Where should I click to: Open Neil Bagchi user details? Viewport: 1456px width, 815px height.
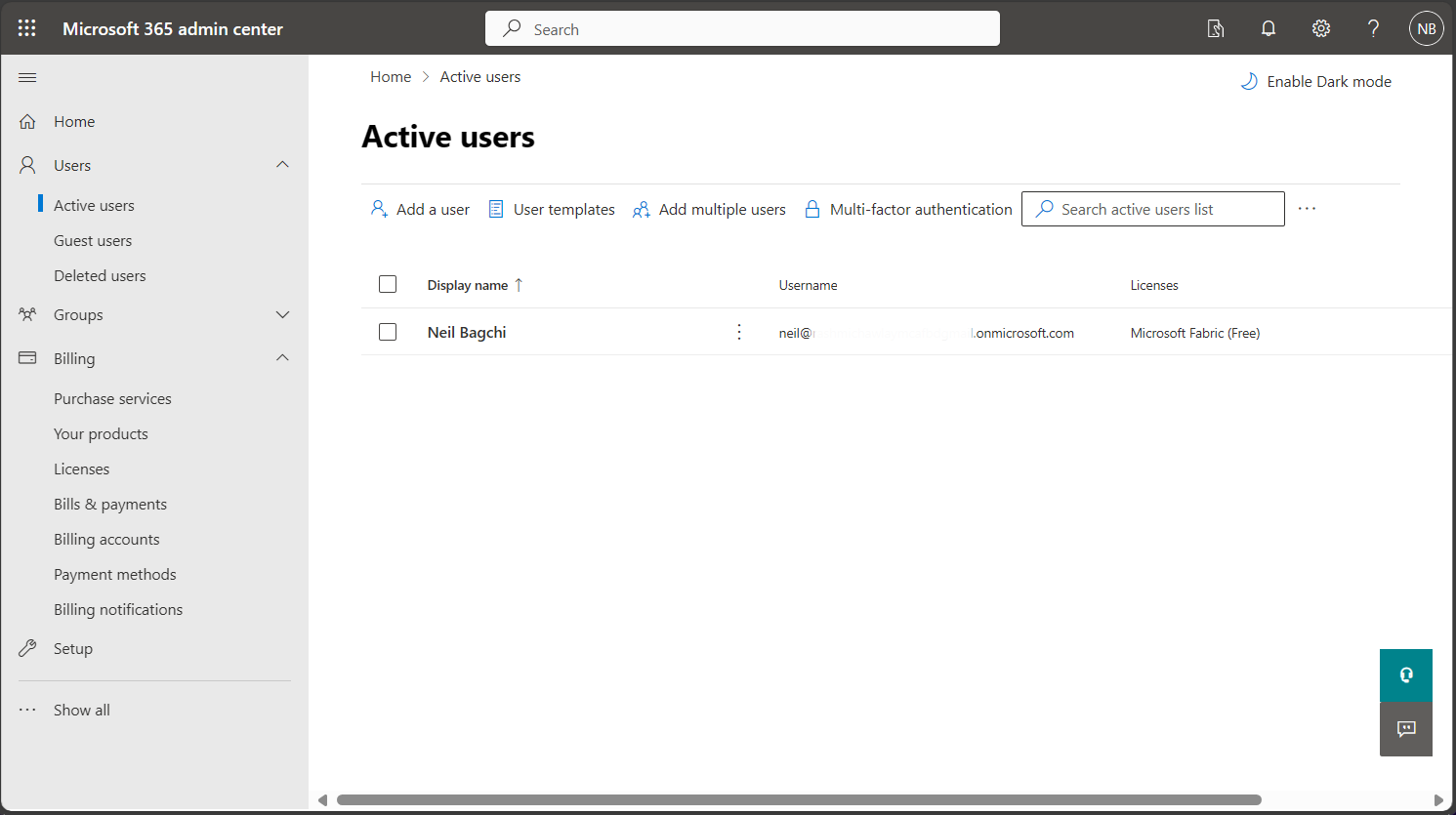coord(467,332)
